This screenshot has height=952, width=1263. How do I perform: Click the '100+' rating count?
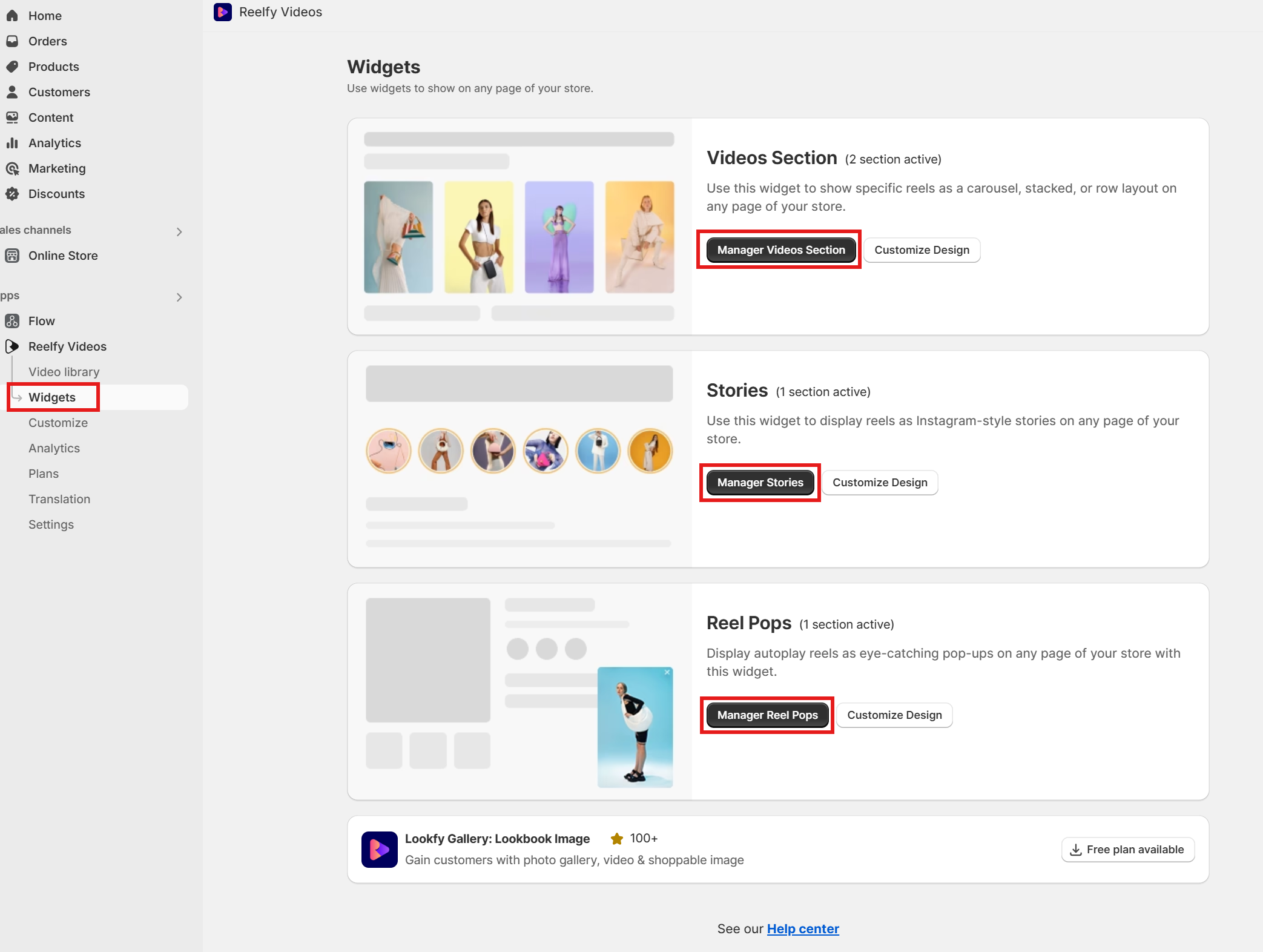click(x=644, y=839)
